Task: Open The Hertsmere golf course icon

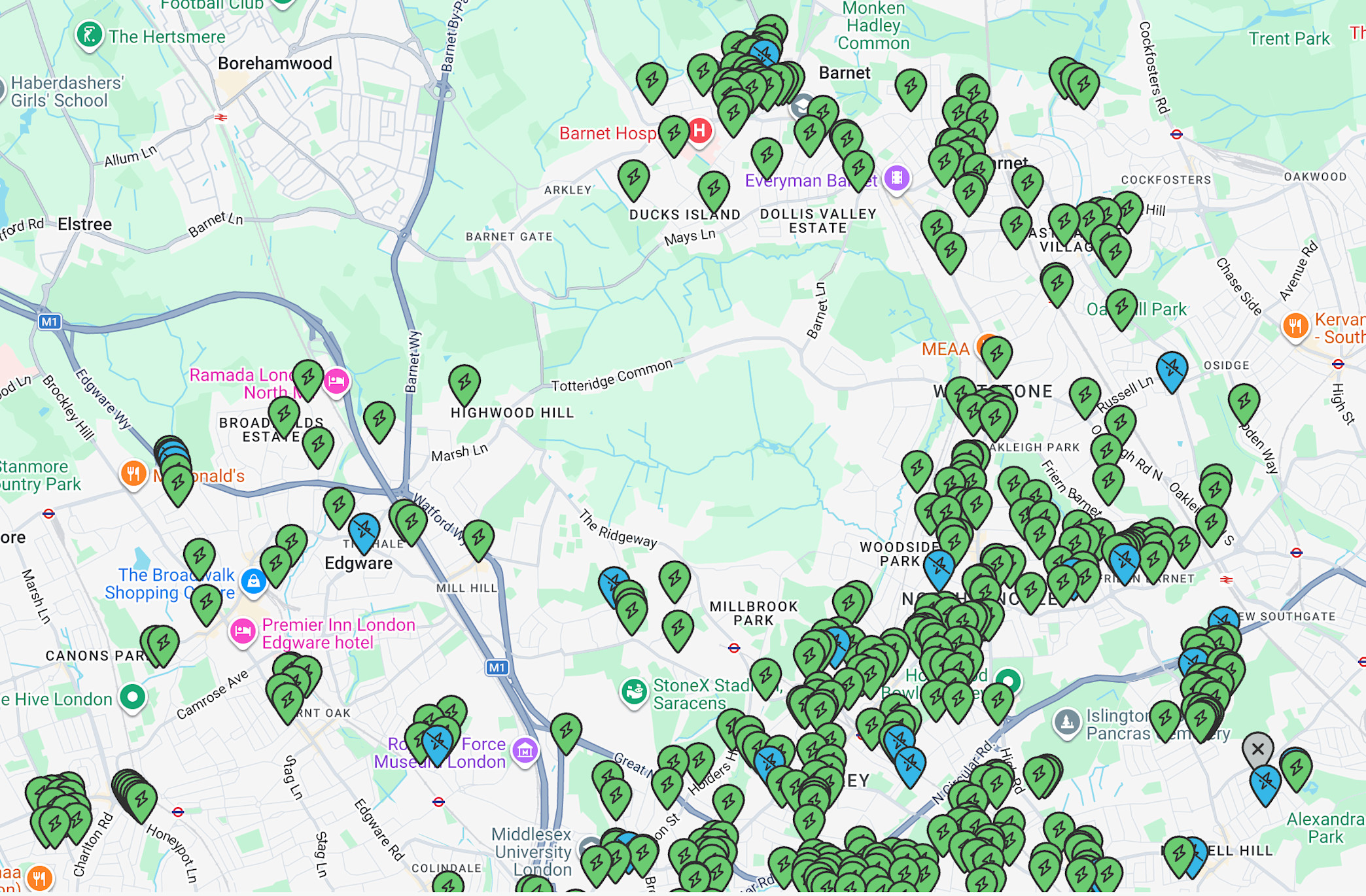Action: pyautogui.click(x=89, y=34)
